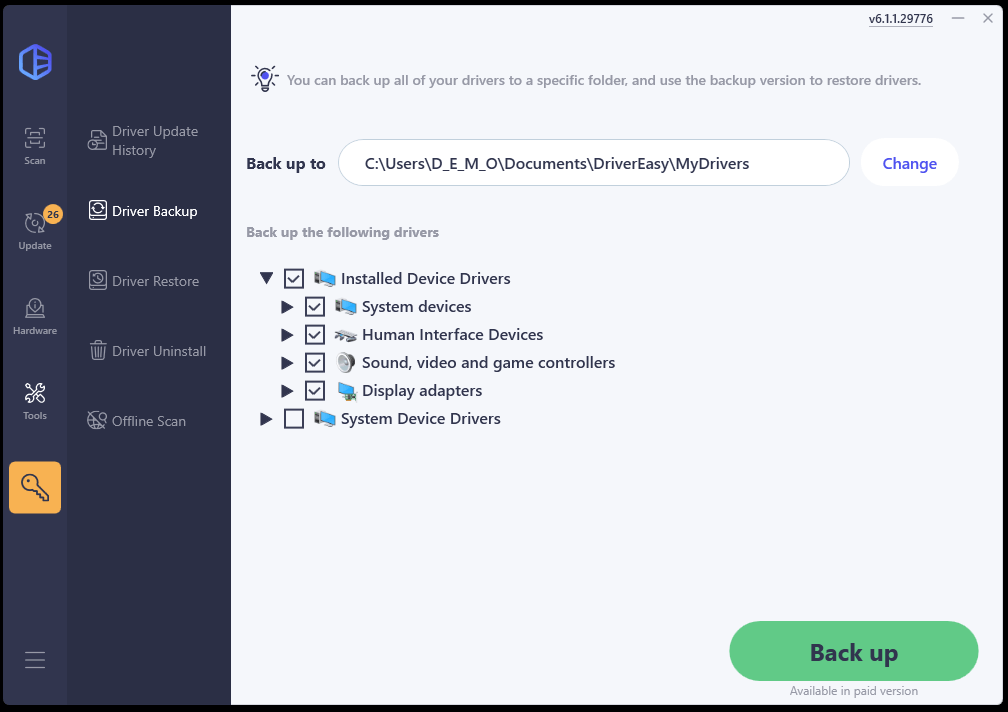Click the Driver Uninstall trash icon

pyautogui.click(x=98, y=350)
